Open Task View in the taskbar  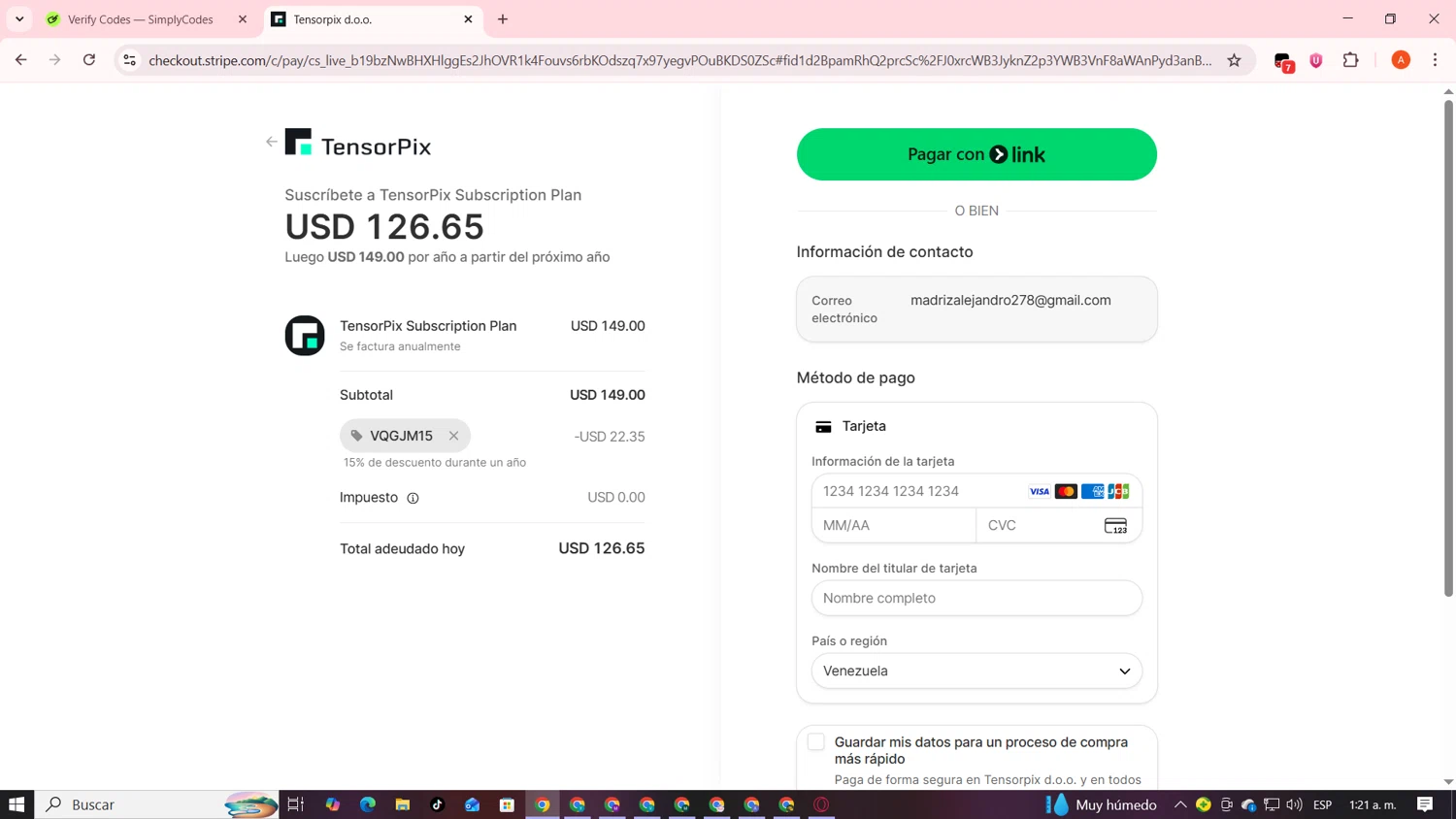296,804
